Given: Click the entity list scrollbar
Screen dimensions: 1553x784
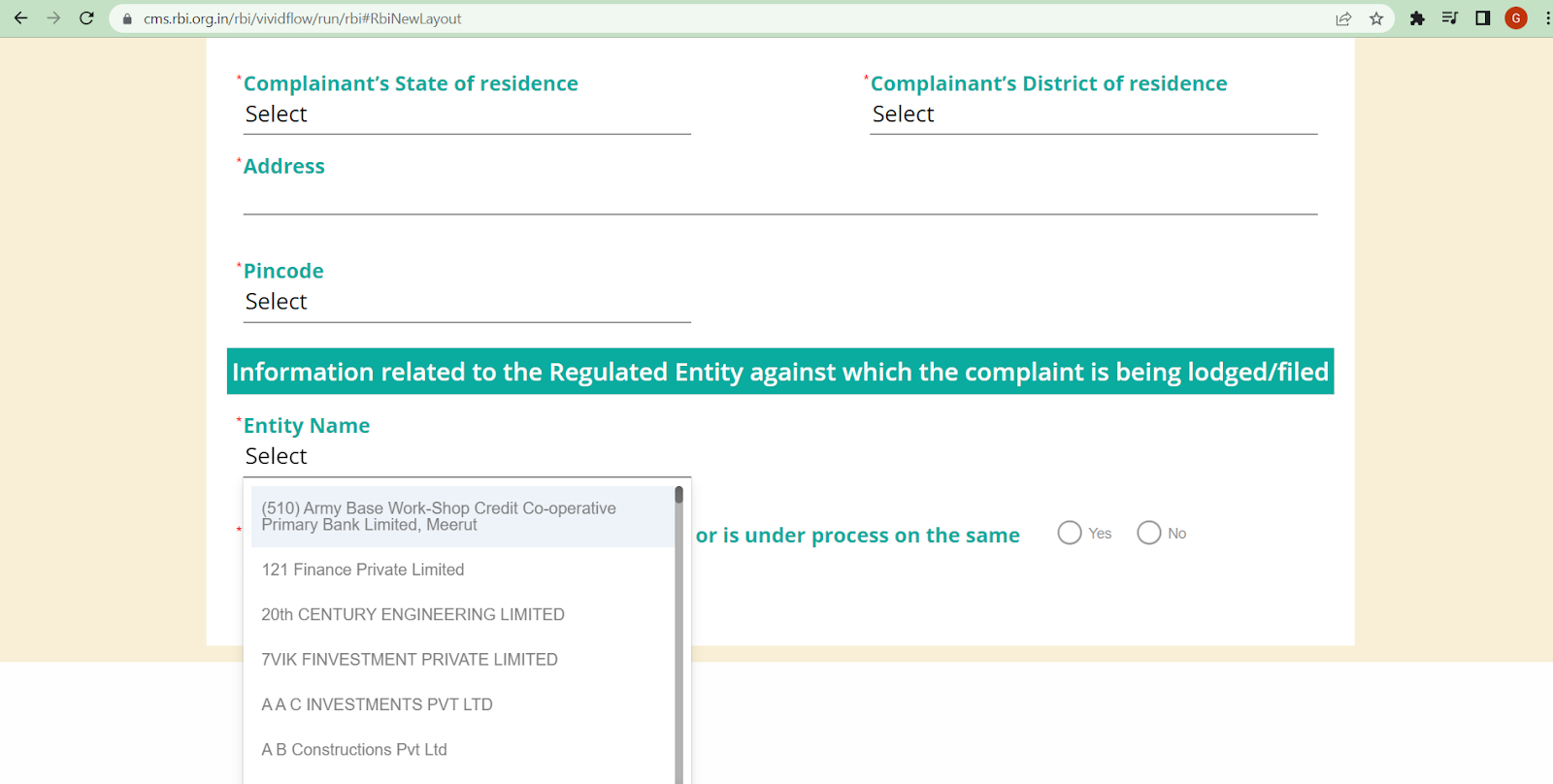Looking at the screenshot, I should pyautogui.click(x=678, y=631).
